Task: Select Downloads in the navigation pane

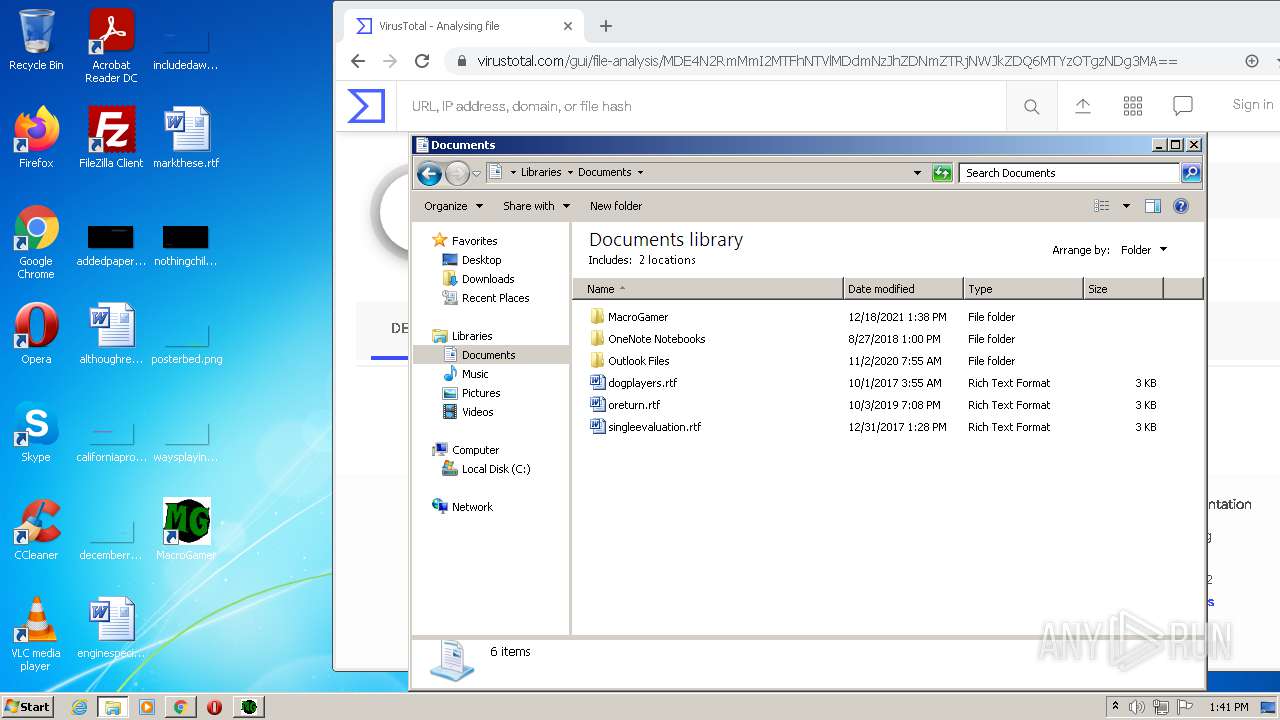Action: pyautogui.click(x=488, y=279)
